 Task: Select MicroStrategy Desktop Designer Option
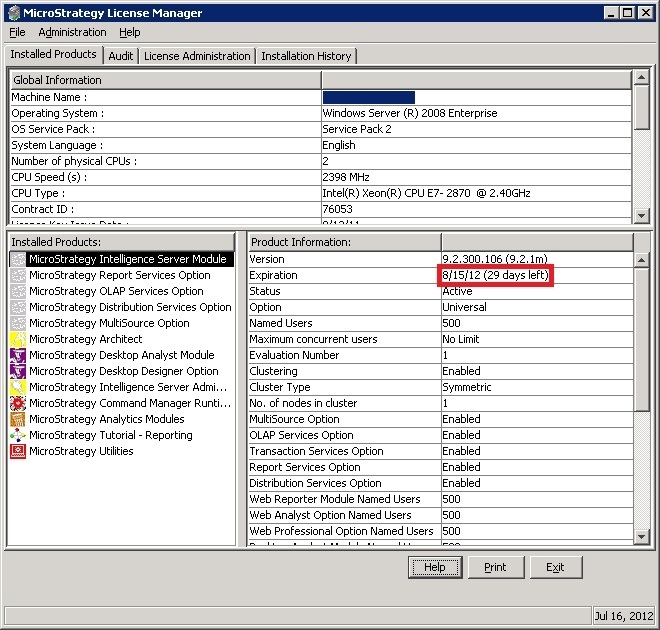[x=122, y=371]
